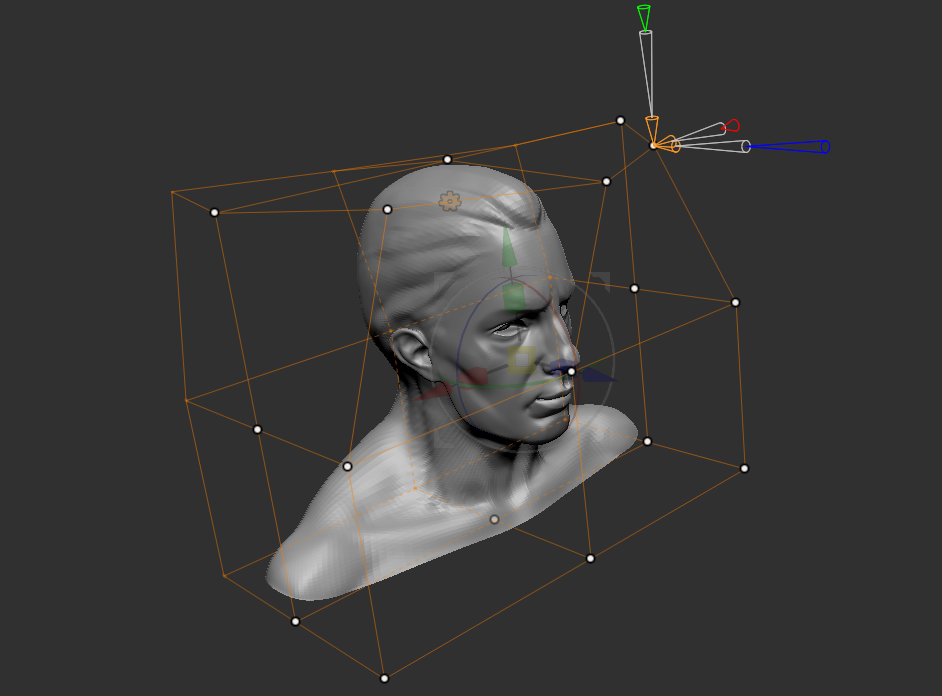Click the green scale handle above the eye

coord(513,297)
